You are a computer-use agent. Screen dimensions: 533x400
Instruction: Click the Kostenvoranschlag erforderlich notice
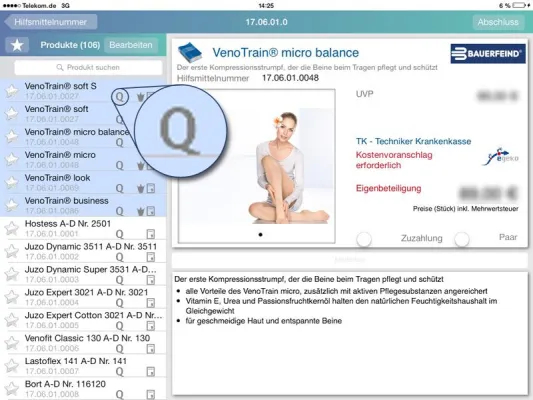(x=394, y=160)
